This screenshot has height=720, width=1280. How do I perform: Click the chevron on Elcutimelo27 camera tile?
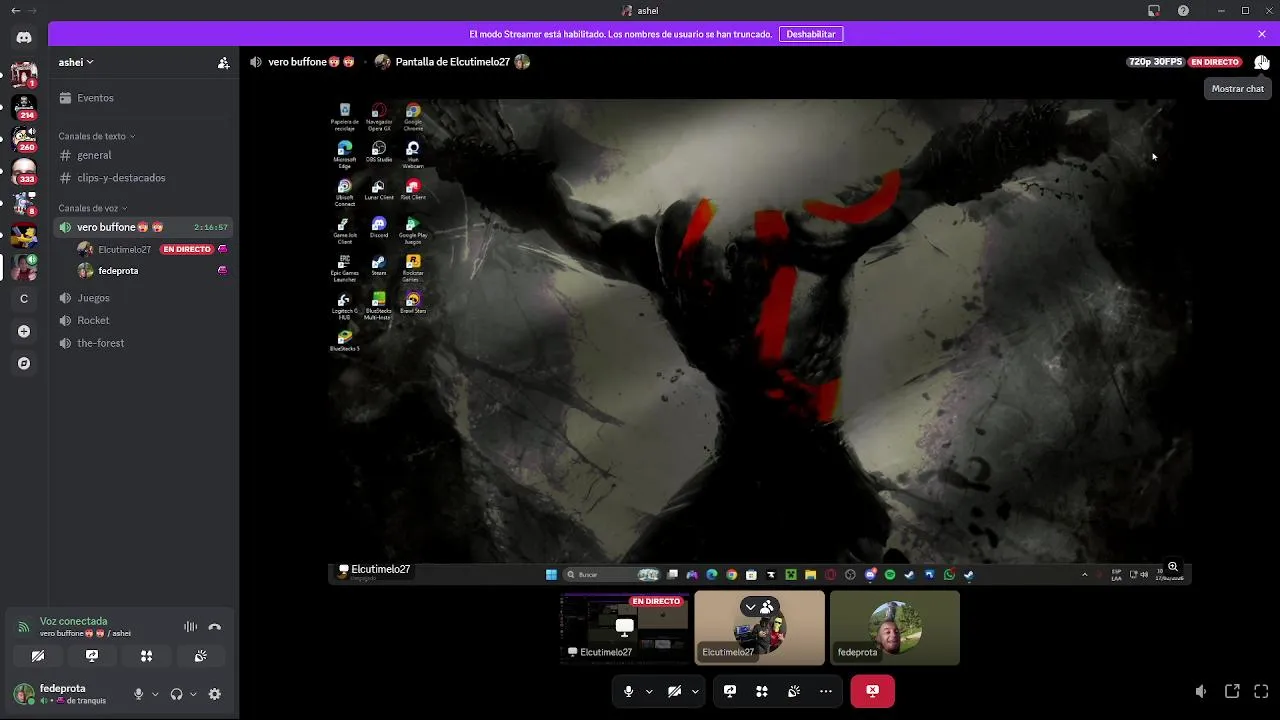tap(751, 607)
